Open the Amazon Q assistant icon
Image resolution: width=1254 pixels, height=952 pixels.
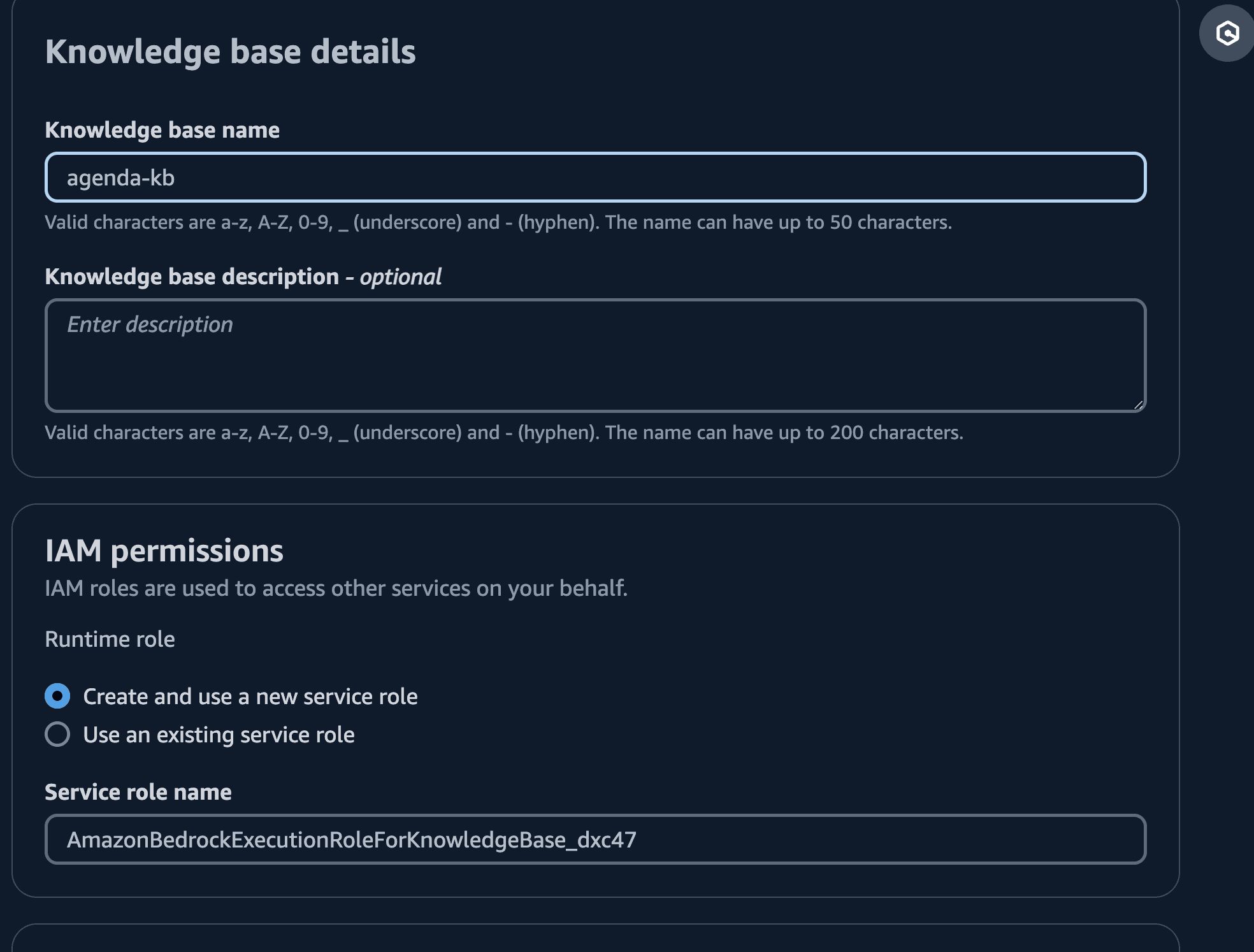point(1227,33)
